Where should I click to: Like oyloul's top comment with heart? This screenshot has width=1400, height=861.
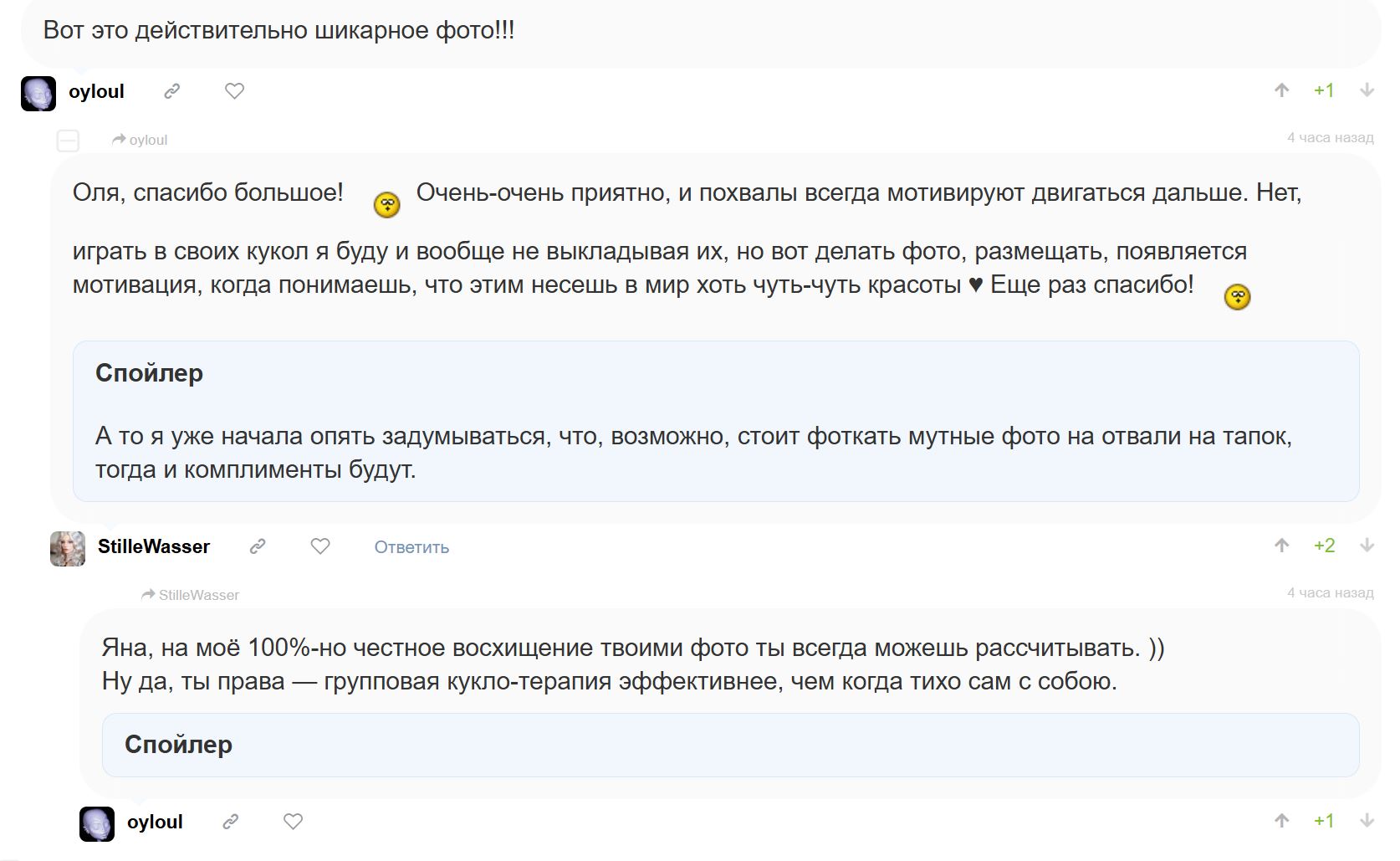point(235,91)
